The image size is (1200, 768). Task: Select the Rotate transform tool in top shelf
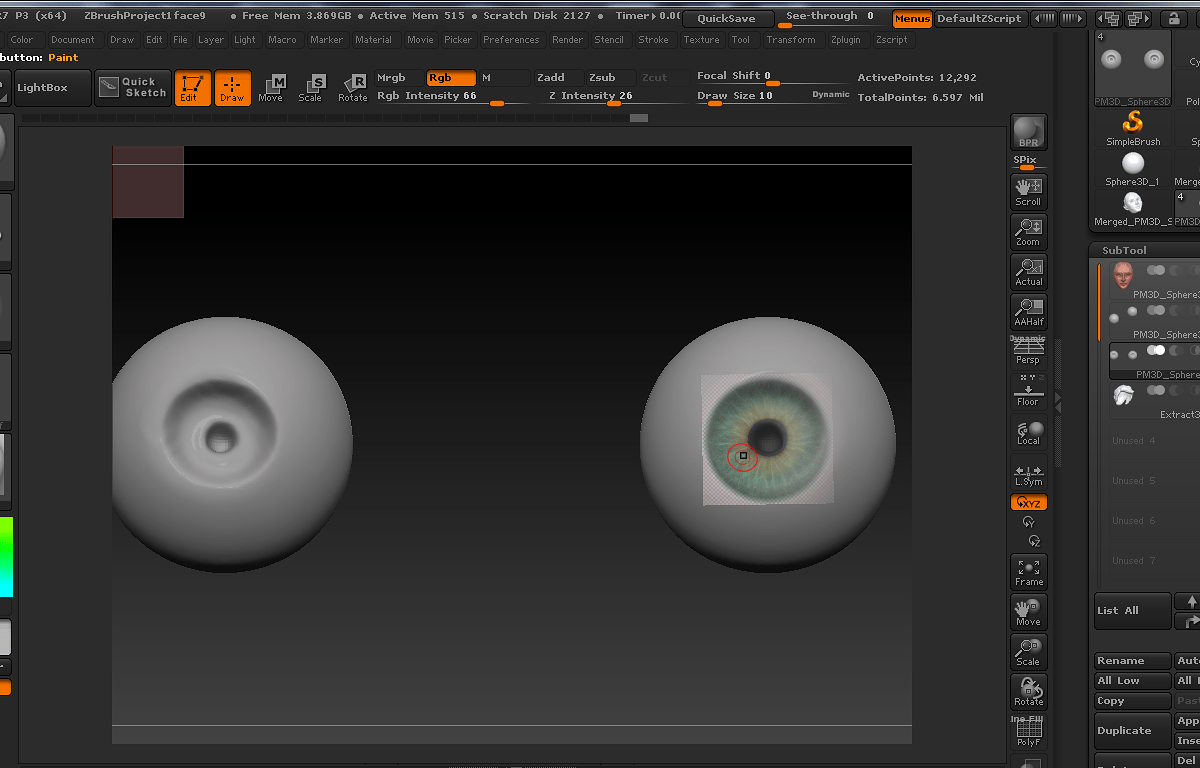(352, 88)
